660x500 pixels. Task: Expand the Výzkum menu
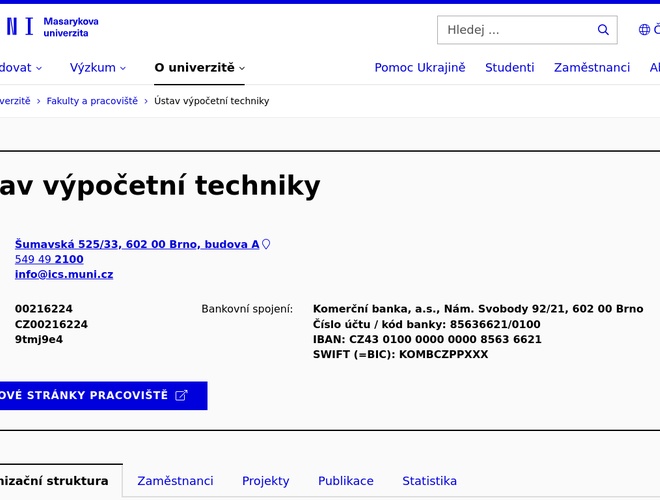coord(98,68)
